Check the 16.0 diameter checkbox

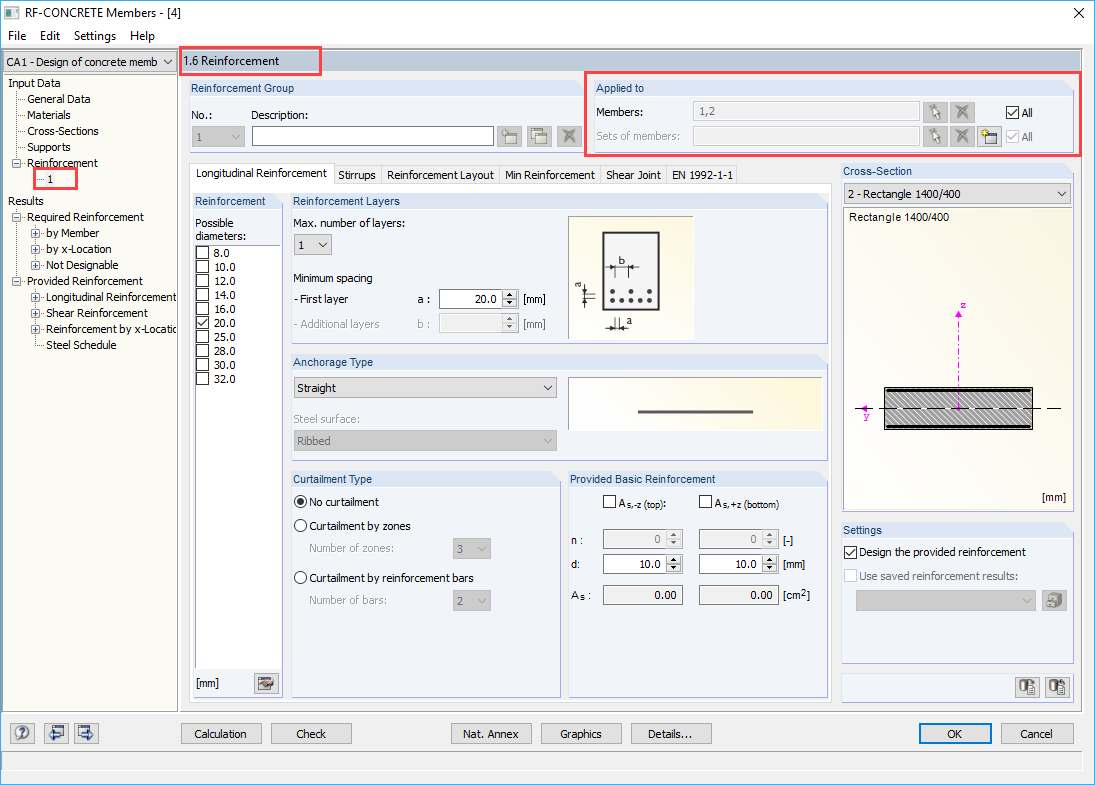click(203, 309)
